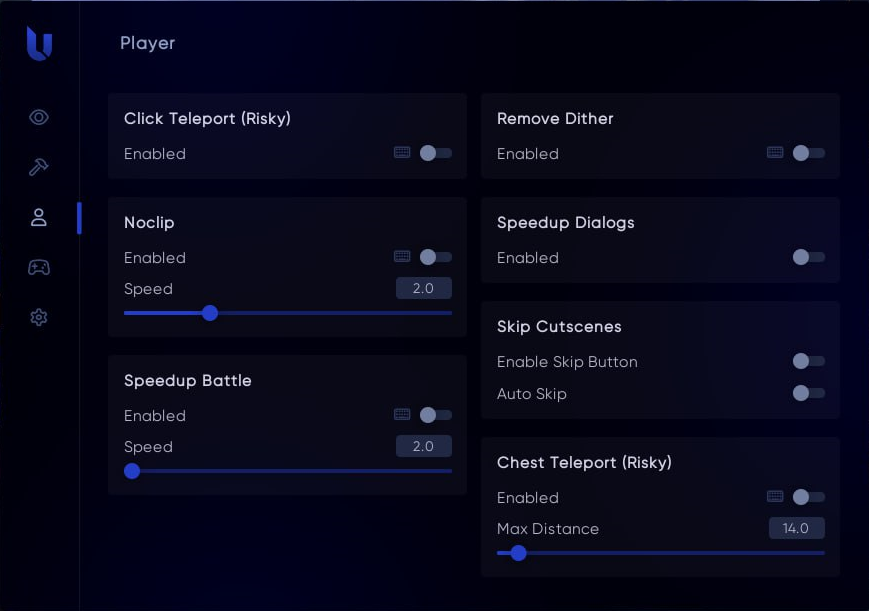
Task: Turn on Speedup Dialogs
Action: (808, 257)
